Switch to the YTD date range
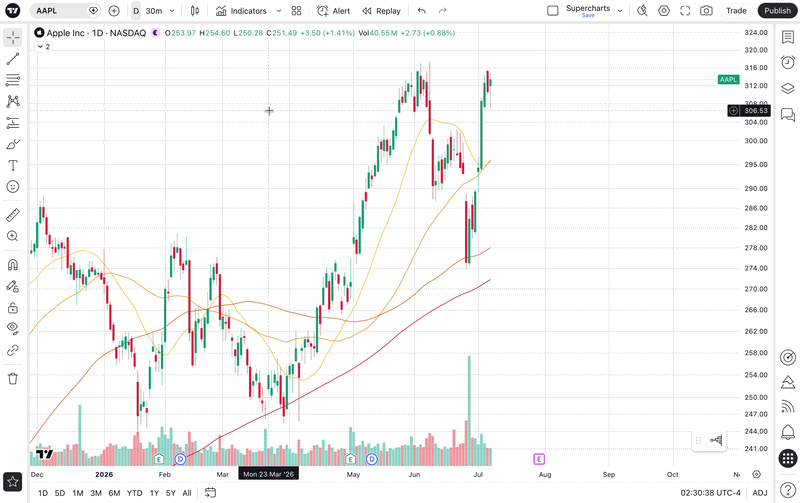The image size is (800, 503). (134, 493)
